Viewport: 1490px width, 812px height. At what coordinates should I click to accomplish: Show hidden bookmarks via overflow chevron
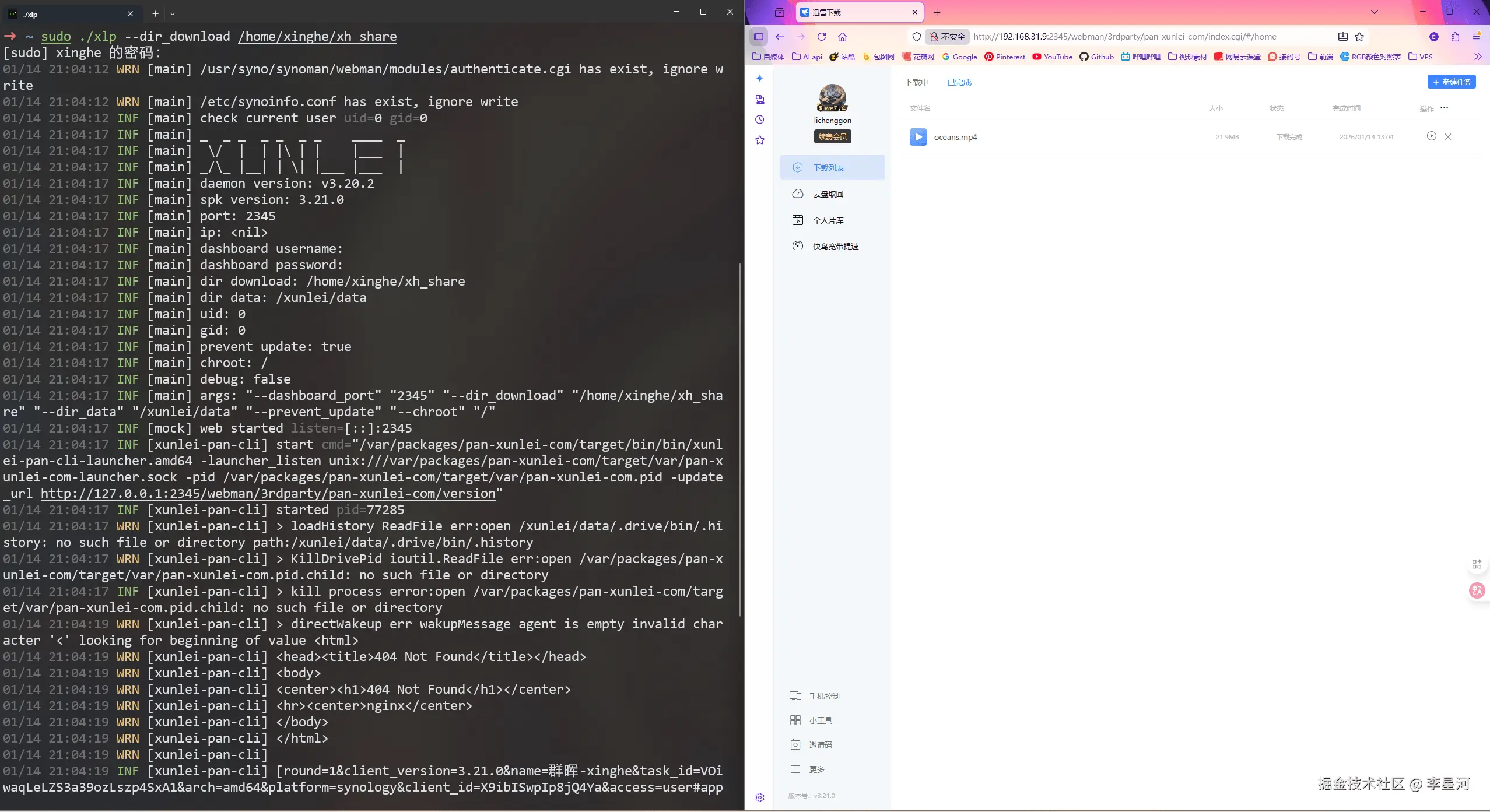(1477, 57)
